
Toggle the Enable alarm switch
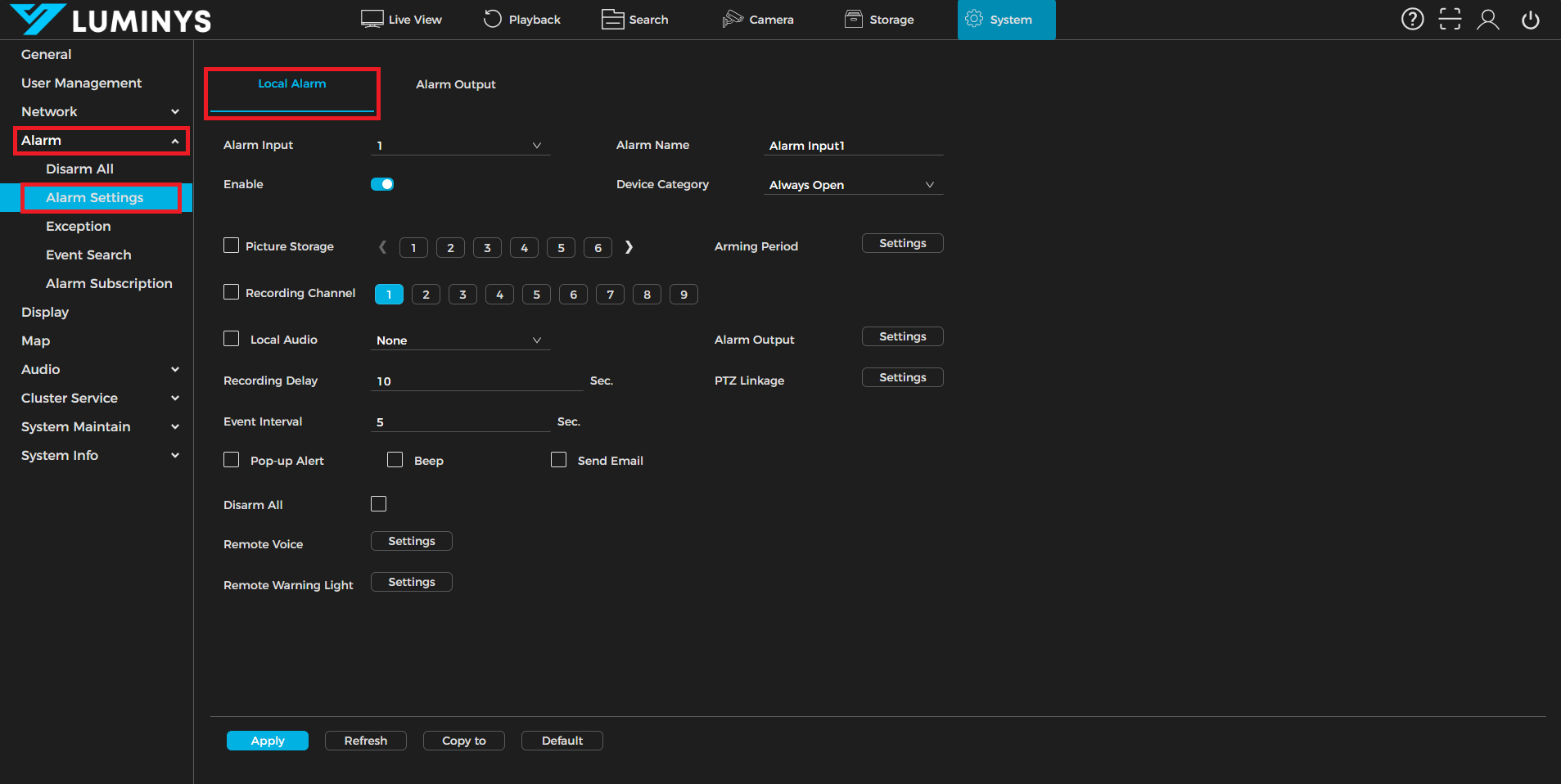[382, 184]
